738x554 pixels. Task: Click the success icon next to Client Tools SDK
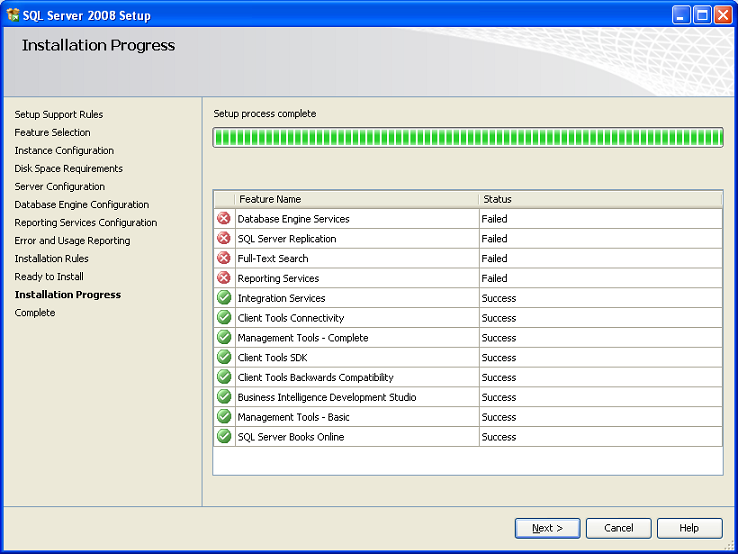pos(224,357)
